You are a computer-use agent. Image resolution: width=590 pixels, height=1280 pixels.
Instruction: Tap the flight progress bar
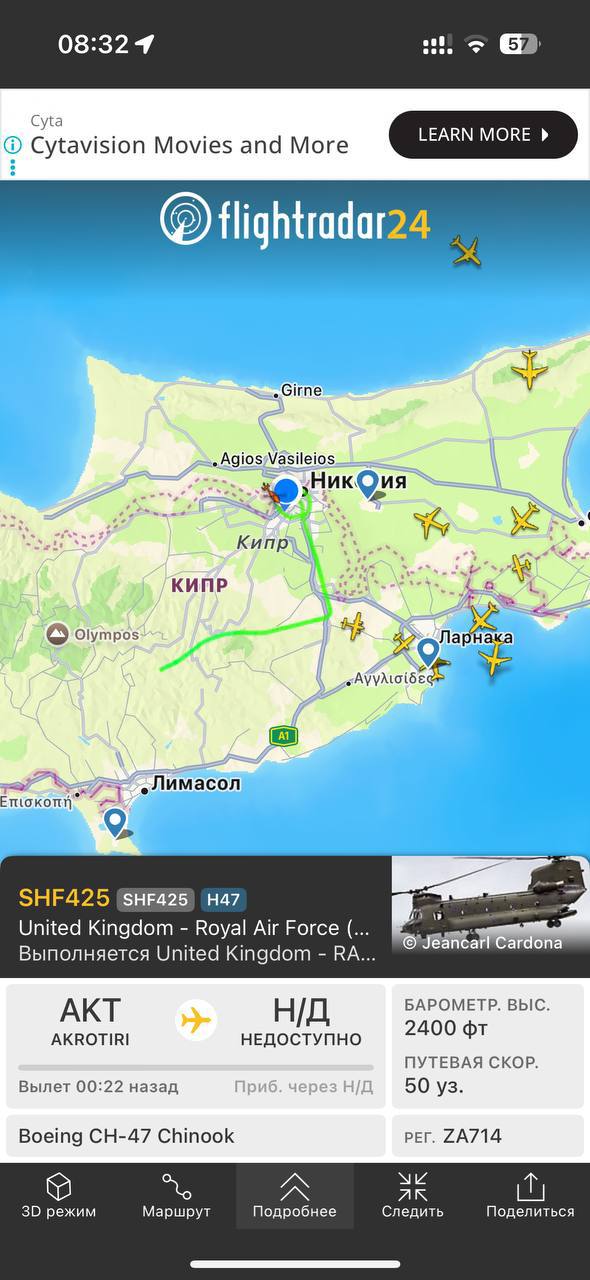pos(196,1068)
